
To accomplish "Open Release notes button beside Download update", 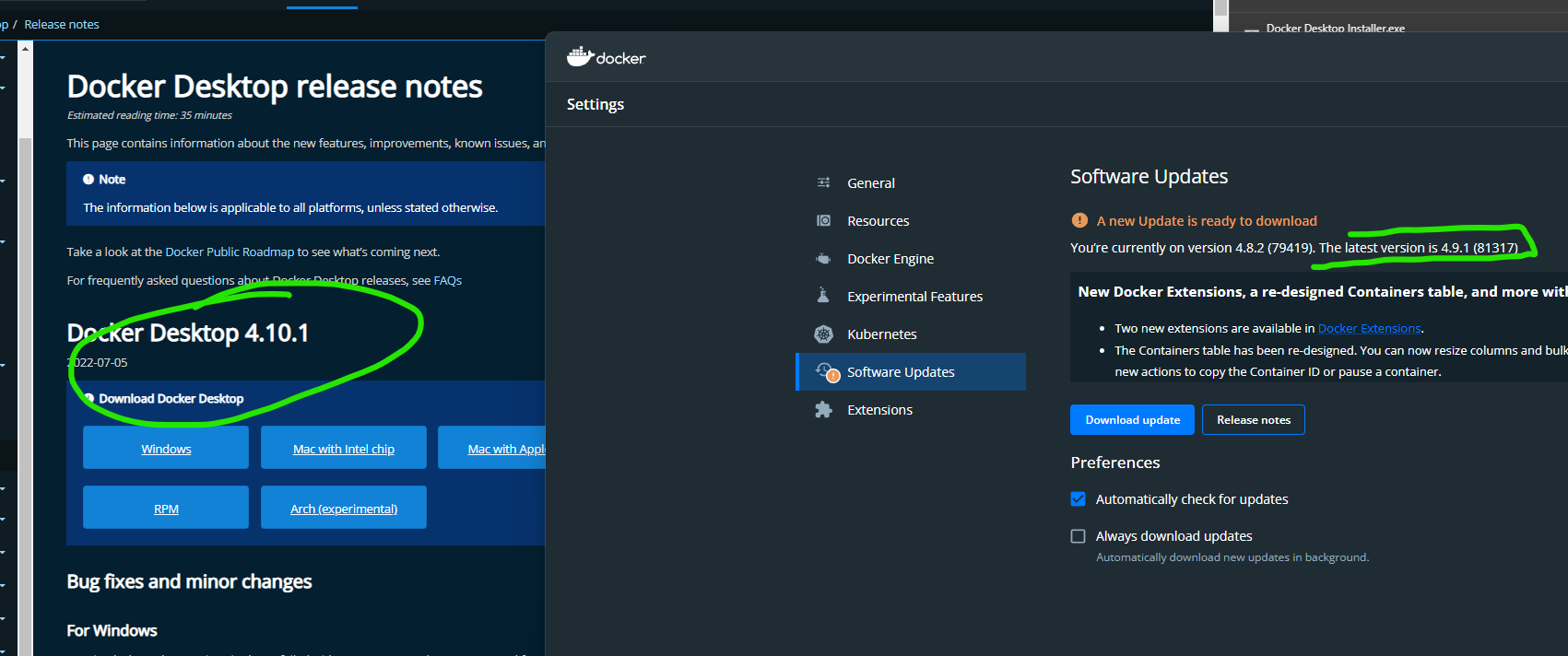I will pos(1253,420).
